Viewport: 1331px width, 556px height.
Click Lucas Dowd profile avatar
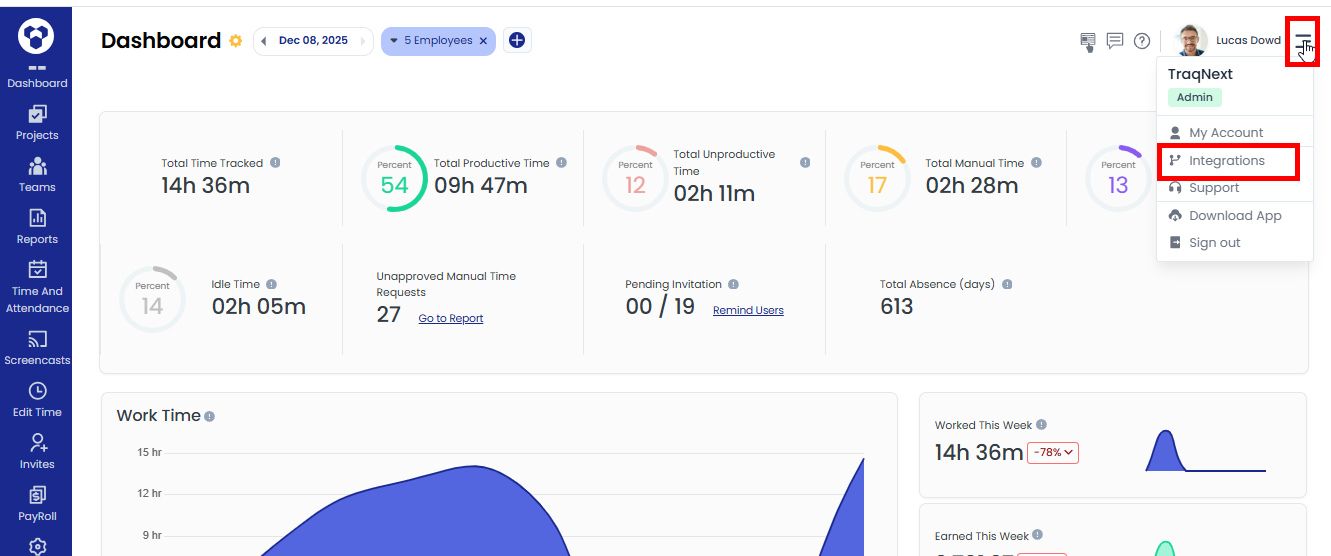click(1191, 41)
